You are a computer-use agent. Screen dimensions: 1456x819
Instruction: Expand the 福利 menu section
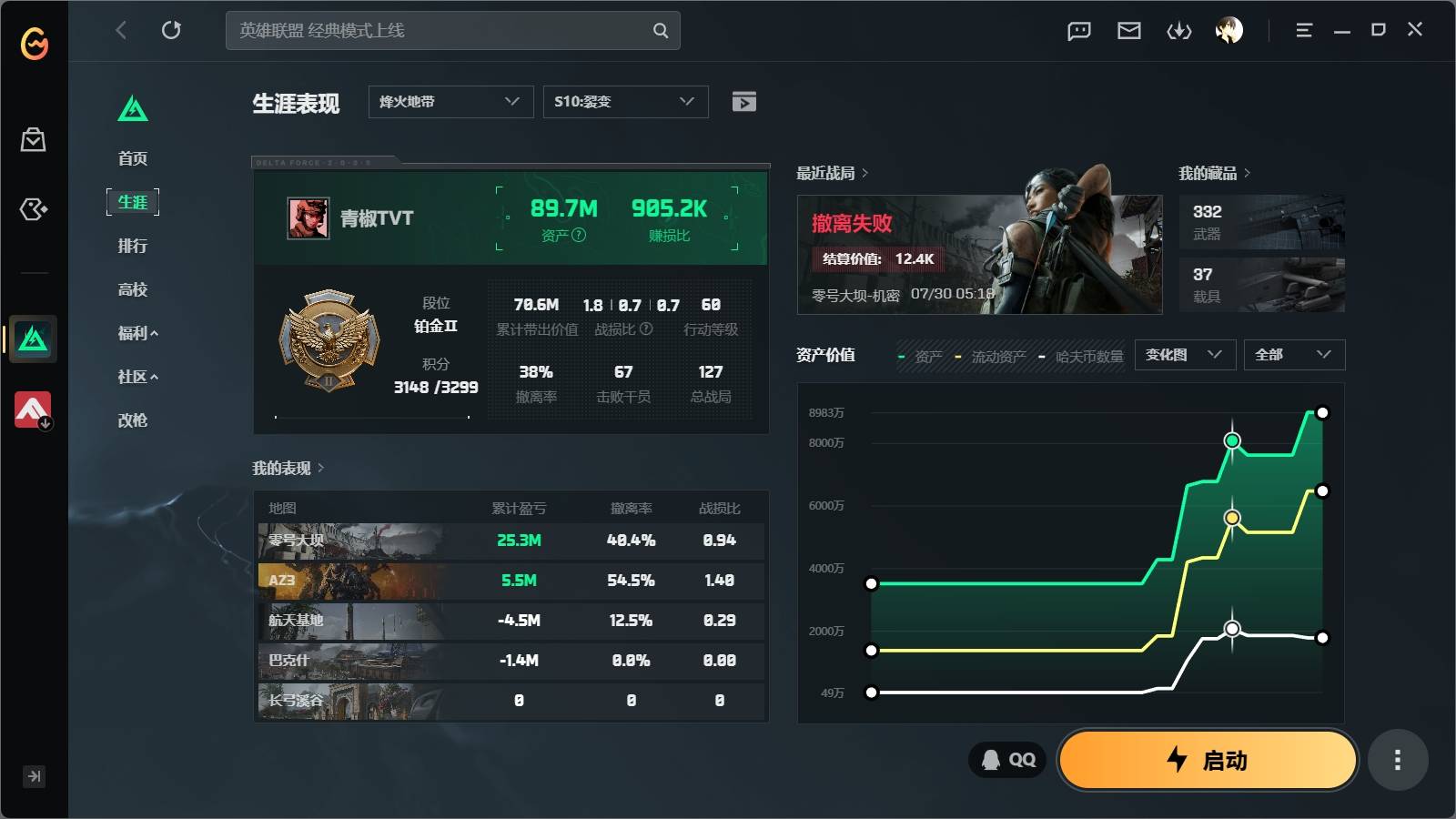point(138,333)
